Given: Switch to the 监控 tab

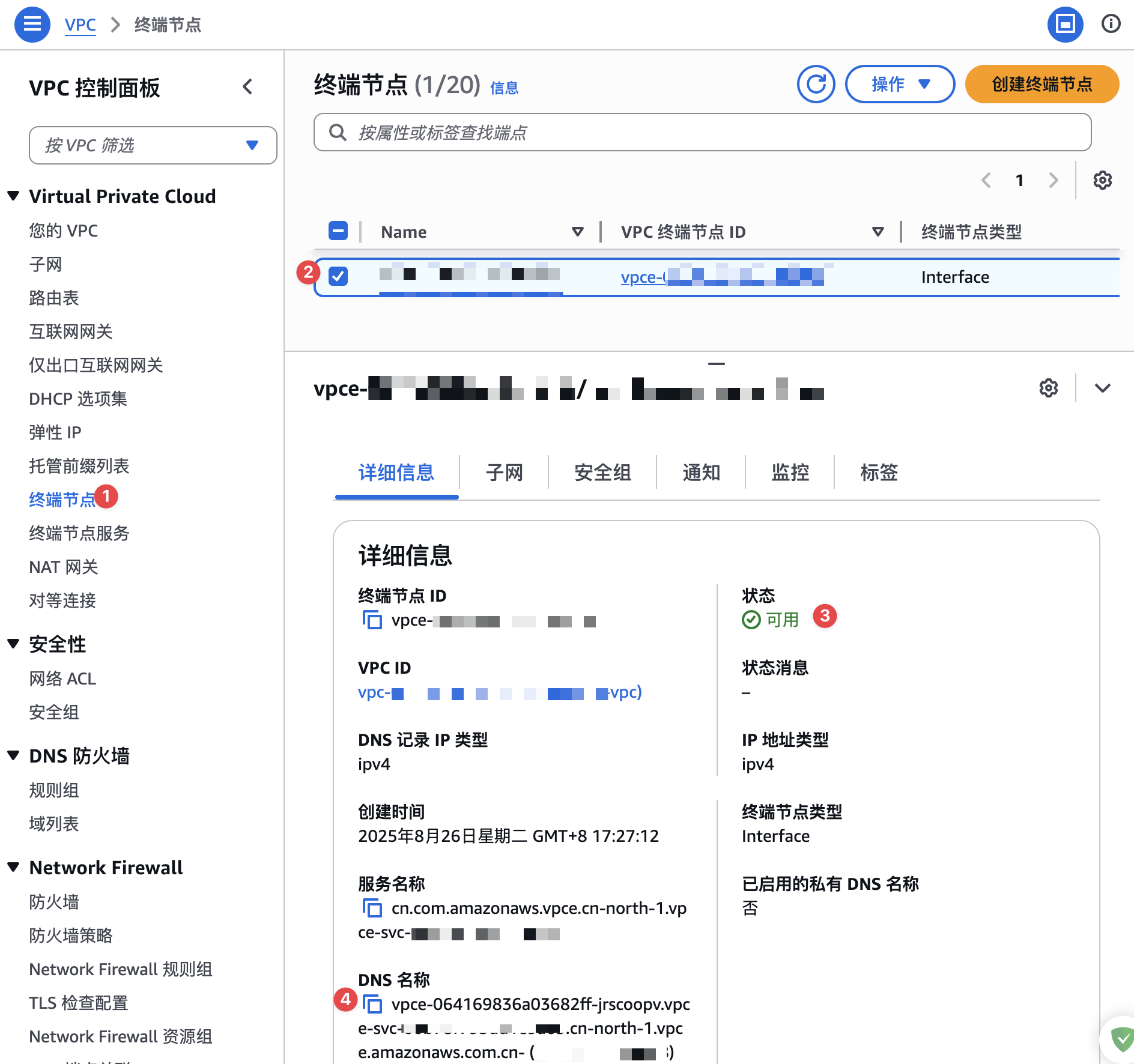Looking at the screenshot, I should click(x=790, y=473).
